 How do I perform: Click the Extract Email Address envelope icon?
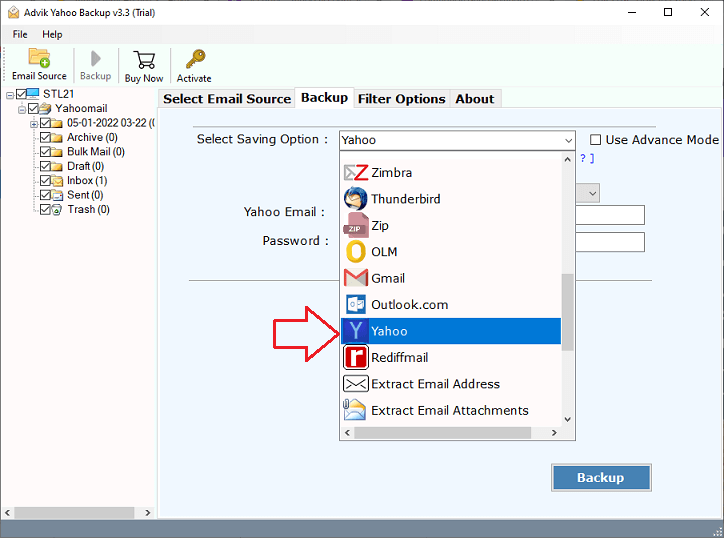pos(356,384)
